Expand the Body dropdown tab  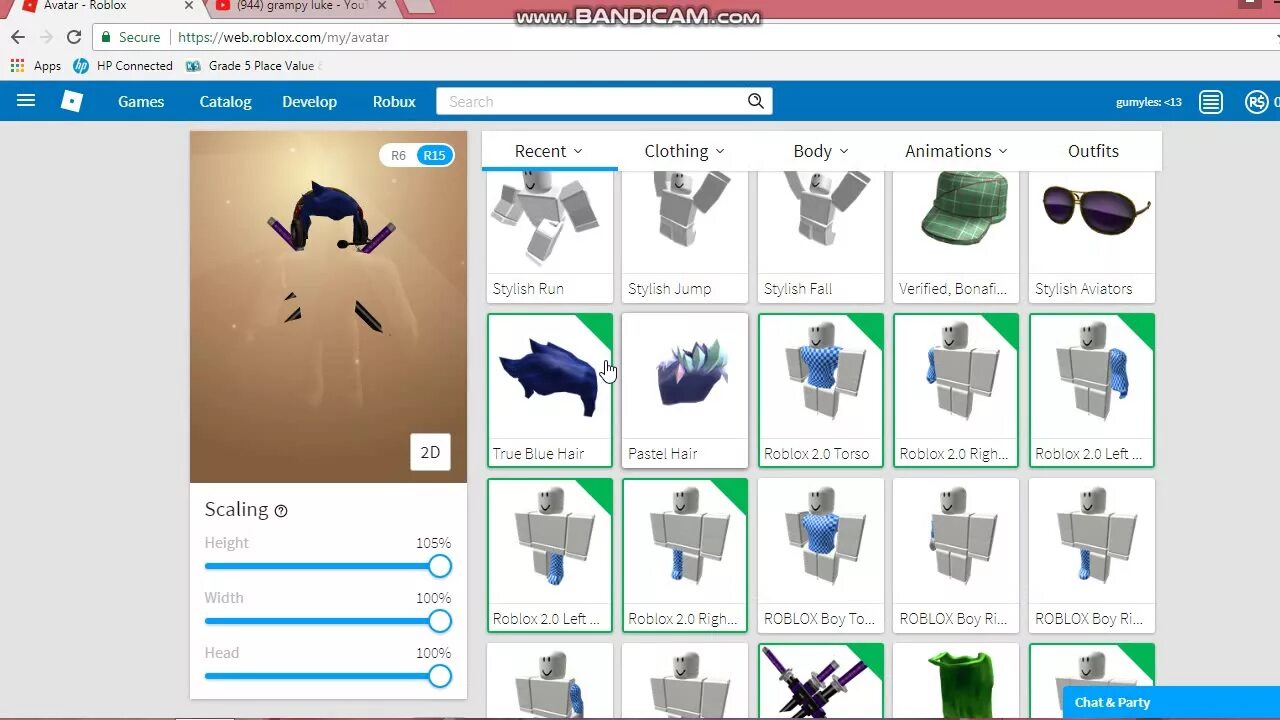pyautogui.click(x=821, y=151)
